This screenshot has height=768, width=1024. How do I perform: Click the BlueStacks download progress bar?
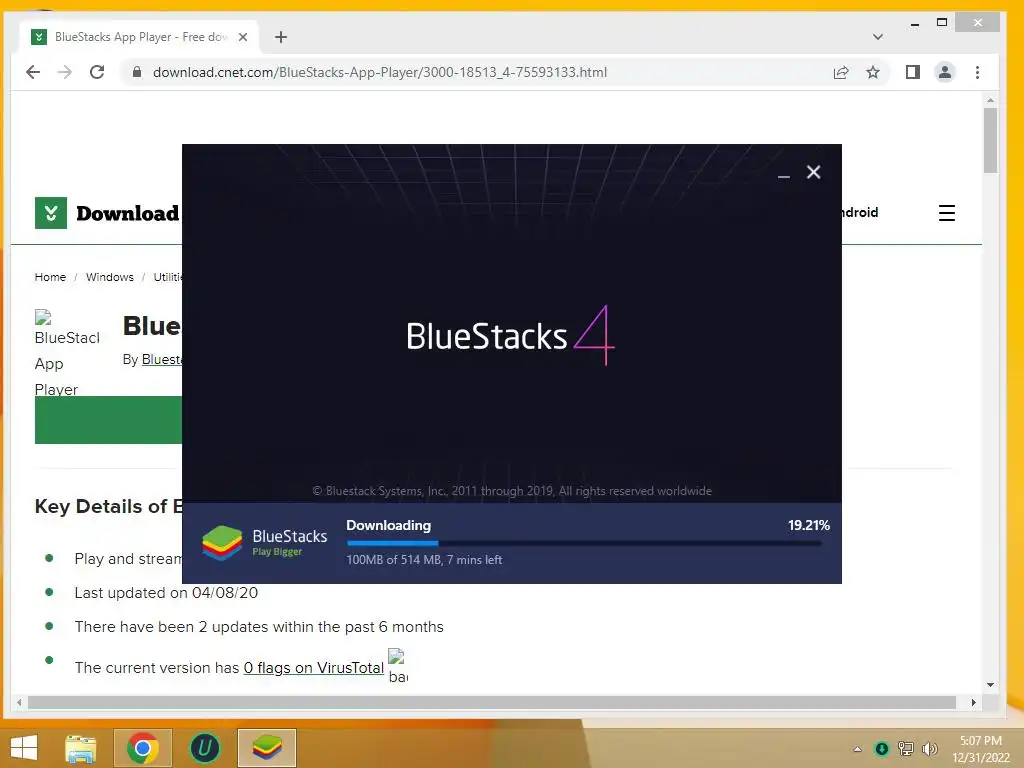(584, 543)
